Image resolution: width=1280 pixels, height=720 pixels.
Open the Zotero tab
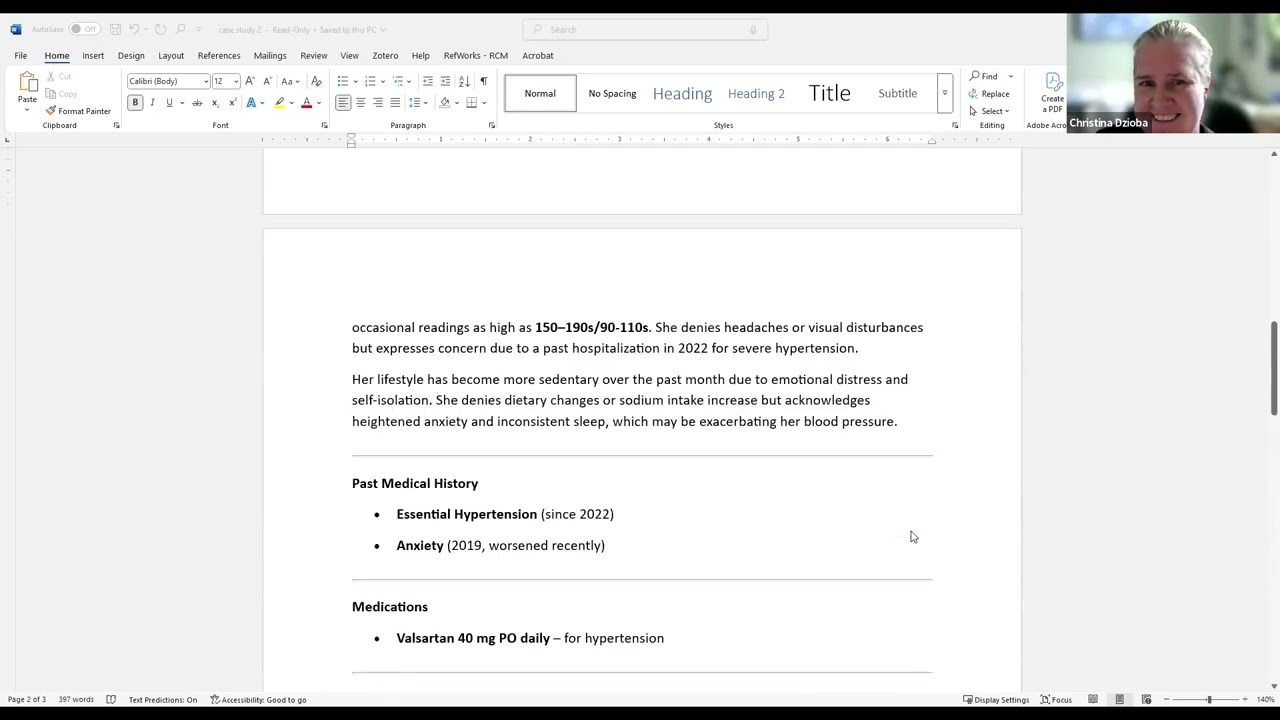385,55
